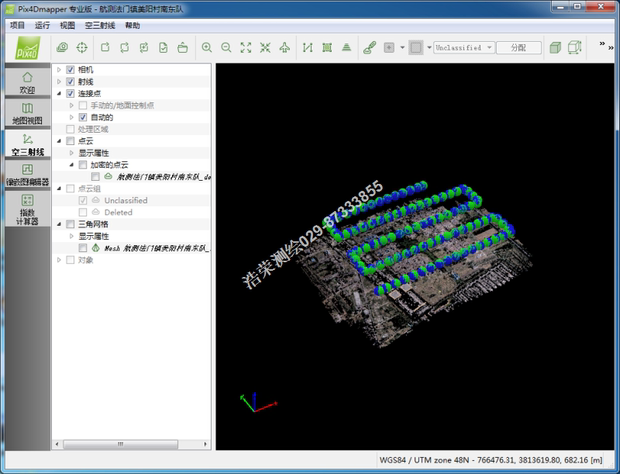The image size is (620, 474).
Task: Open the quality report document icon
Action: click(x=163, y=48)
